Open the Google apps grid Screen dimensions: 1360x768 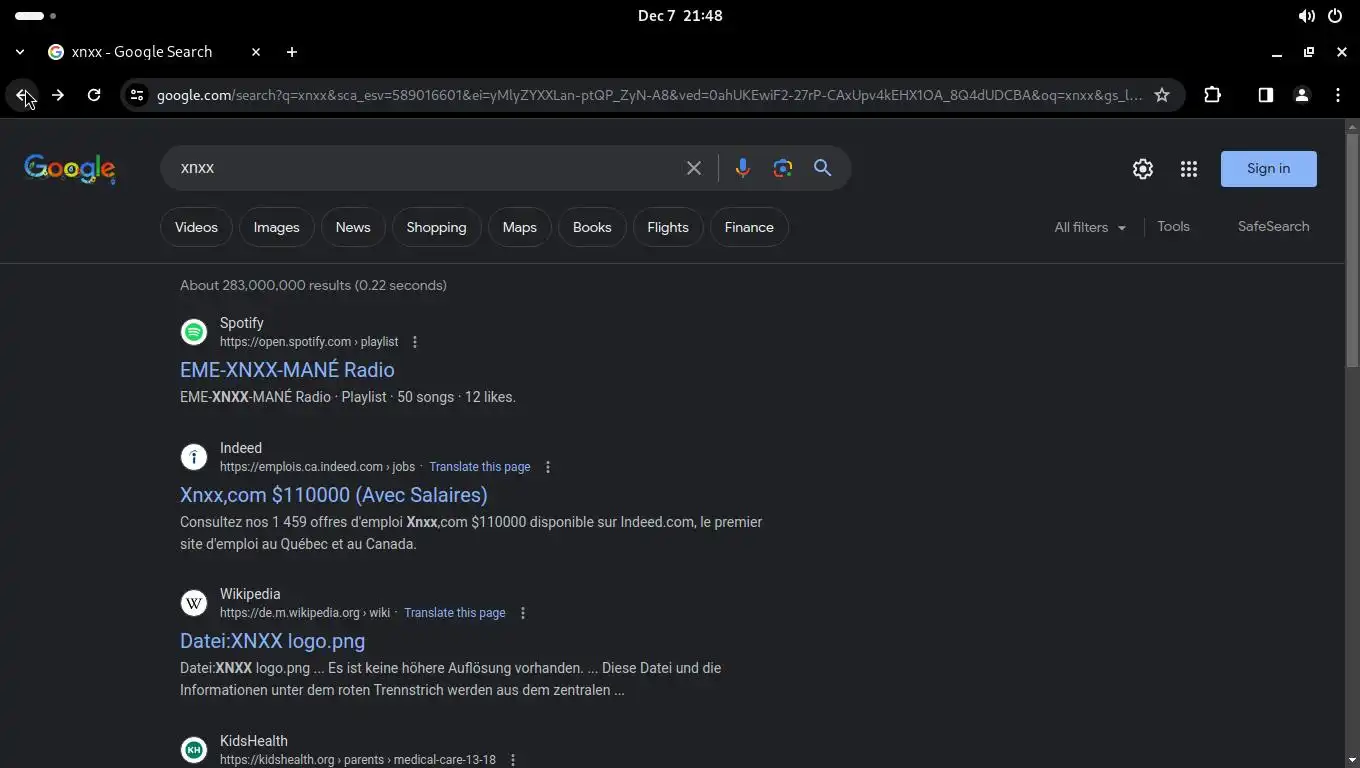pyautogui.click(x=1189, y=169)
